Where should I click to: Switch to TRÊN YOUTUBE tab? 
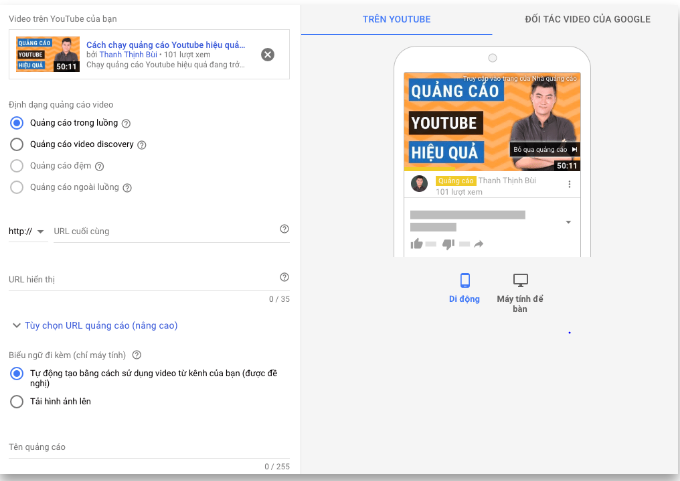(x=396, y=19)
